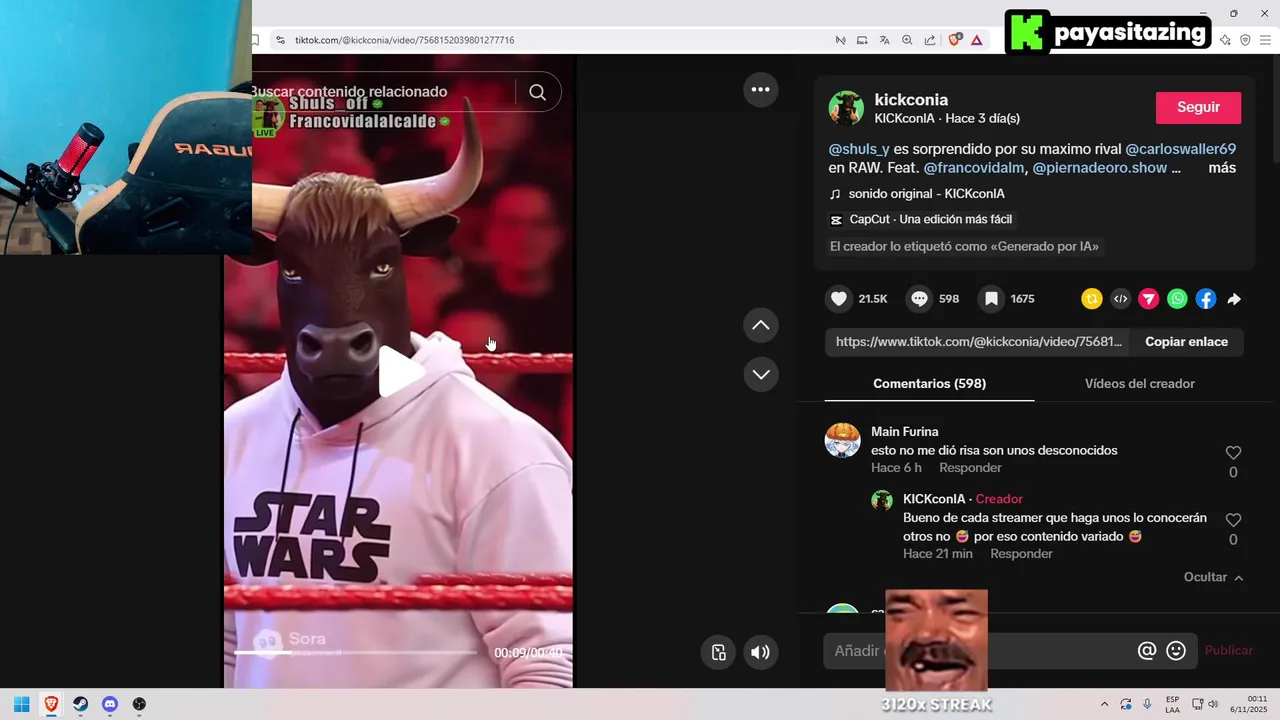Play the paused video

pyautogui.click(x=400, y=372)
